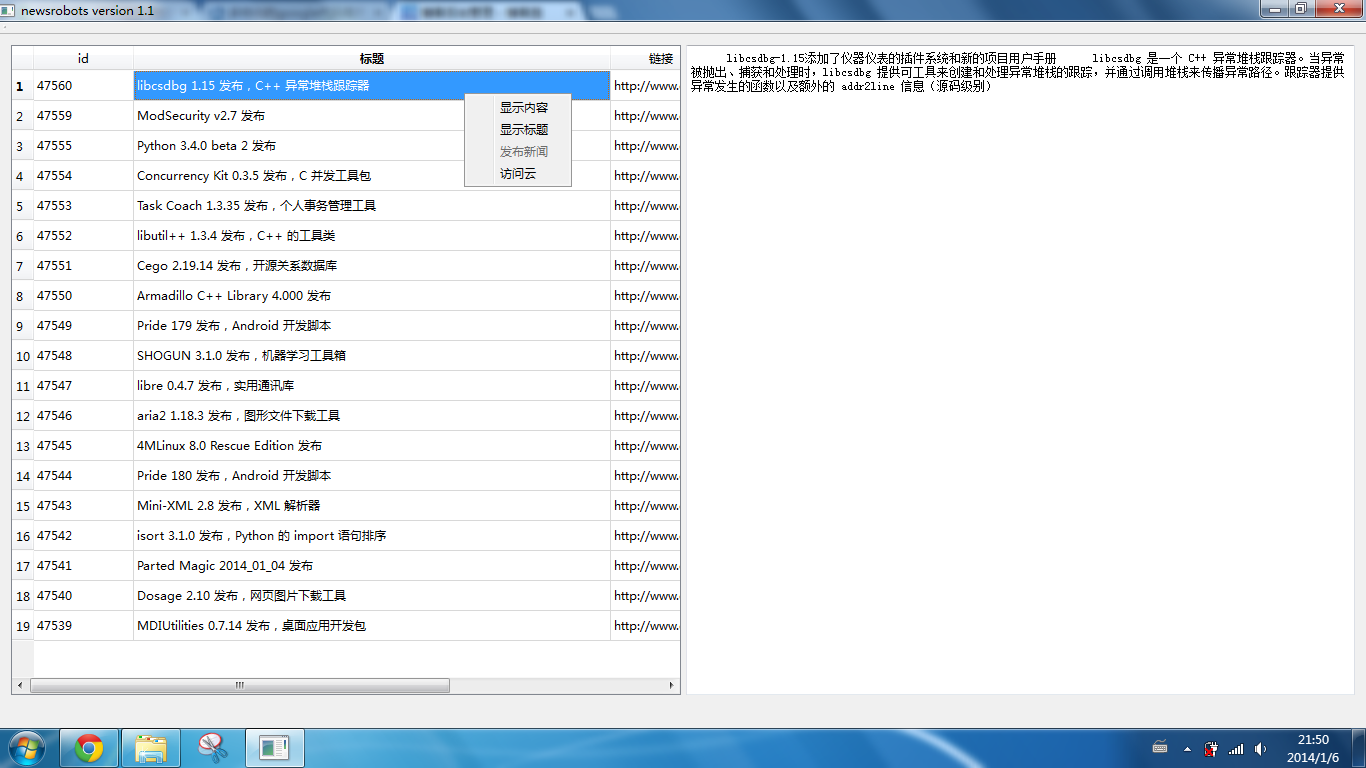Viewport: 1366px width, 768px height.
Task: Click id cell 47539
Action: pos(83,626)
